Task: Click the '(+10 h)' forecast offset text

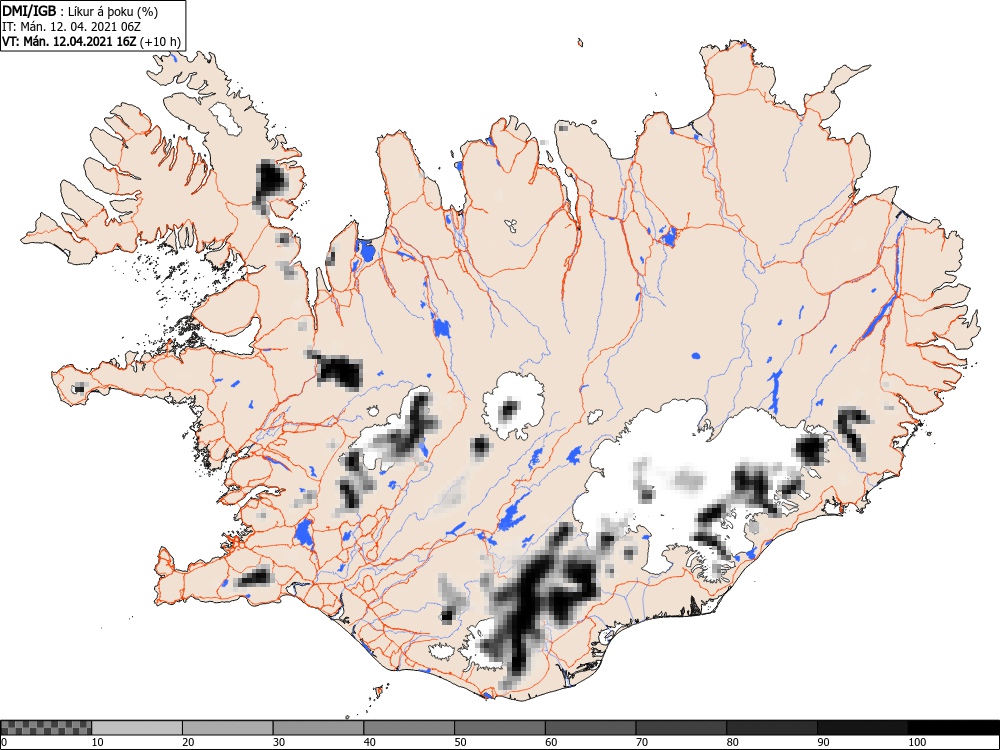Action: [160, 43]
